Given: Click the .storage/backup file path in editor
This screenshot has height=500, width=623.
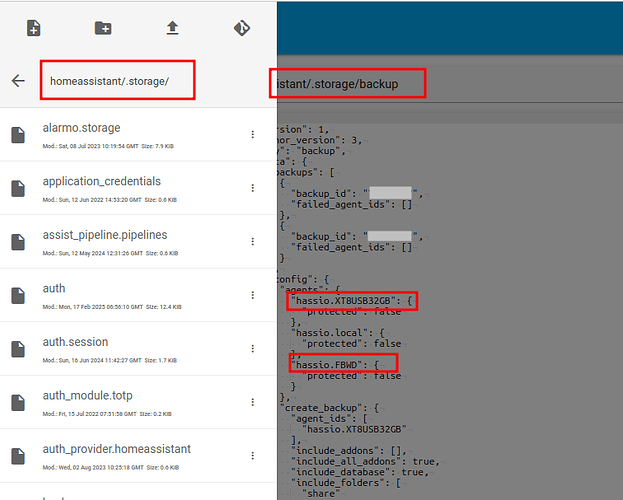Looking at the screenshot, I should (x=337, y=84).
